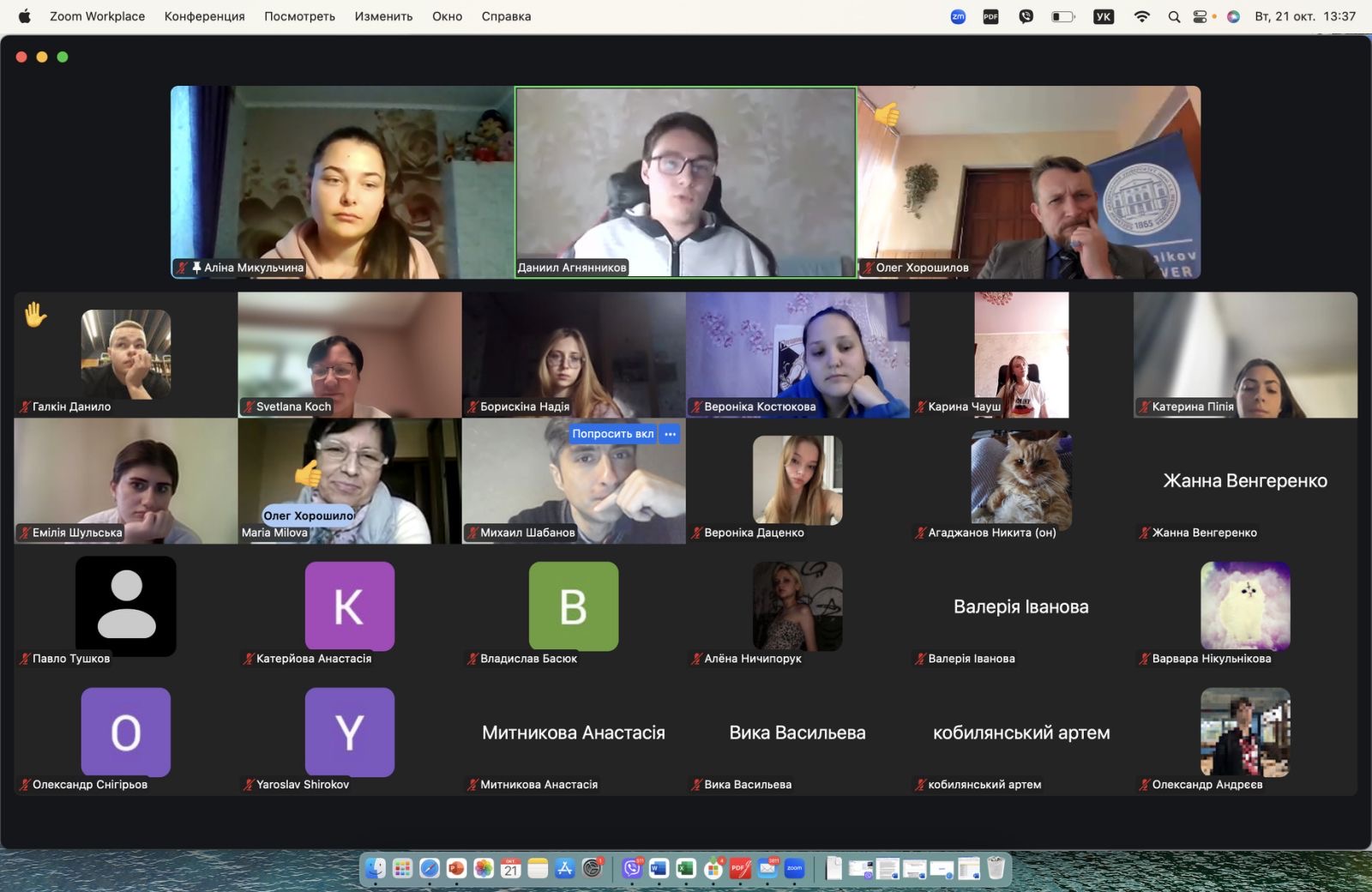Open the Конференция menu
1372x892 pixels.
(204, 16)
